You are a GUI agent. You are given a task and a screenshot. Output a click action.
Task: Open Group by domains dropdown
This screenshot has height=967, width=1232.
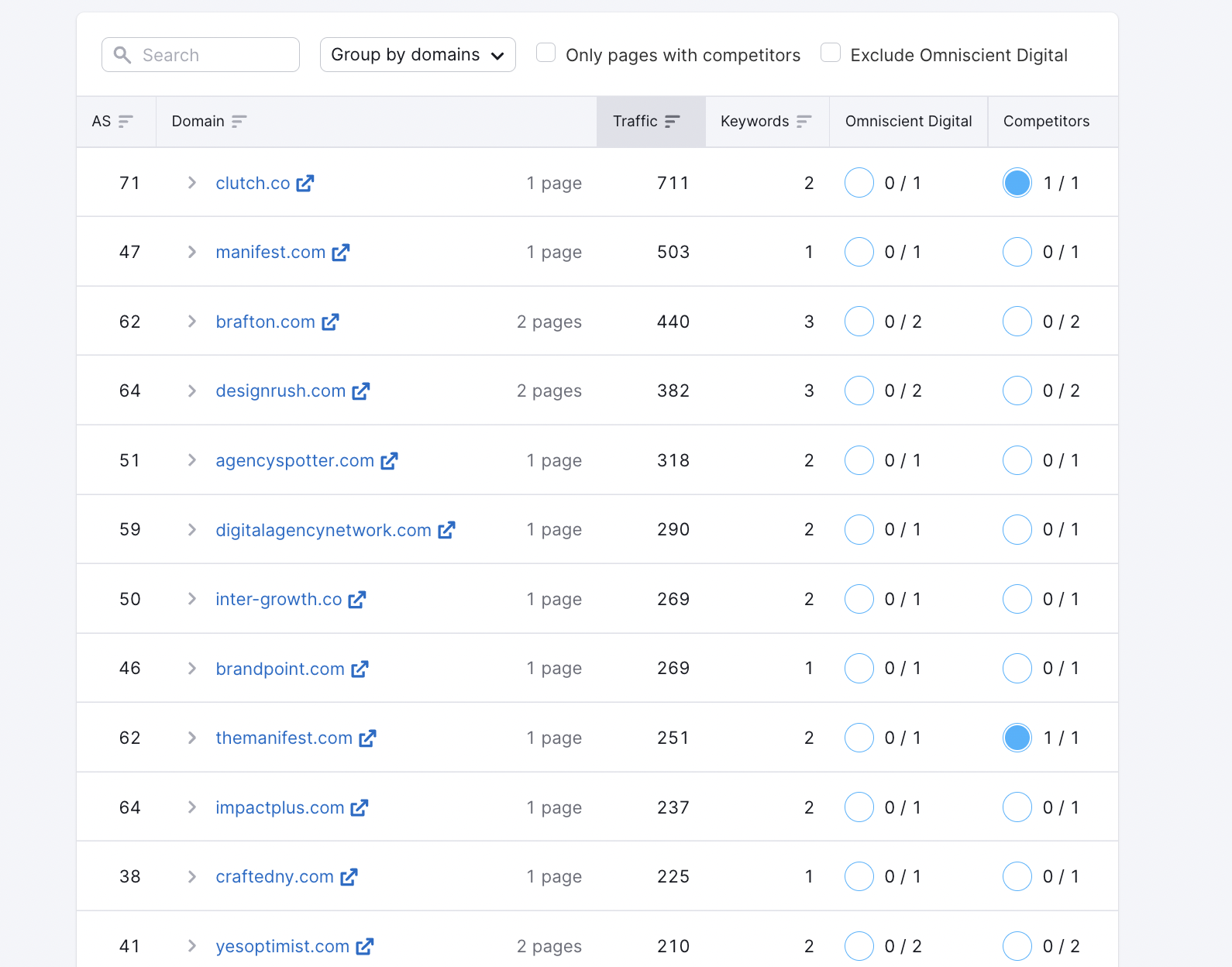418,55
